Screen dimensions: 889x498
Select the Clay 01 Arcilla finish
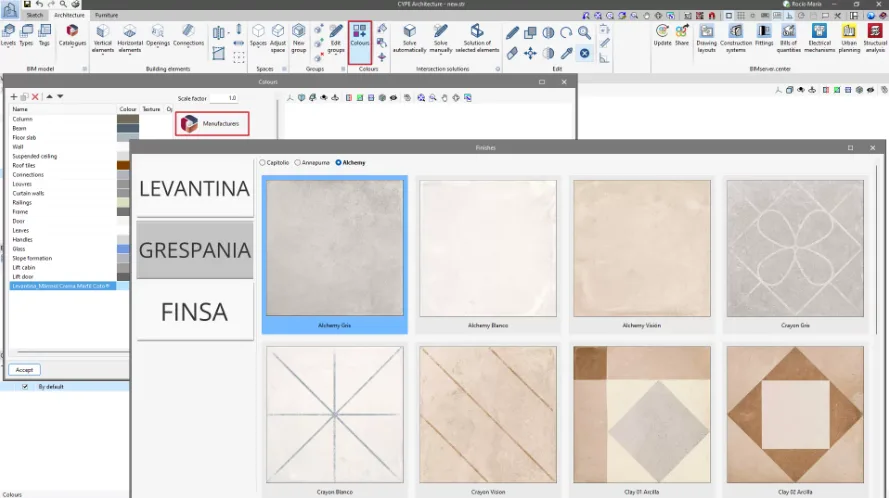[x=642, y=420]
